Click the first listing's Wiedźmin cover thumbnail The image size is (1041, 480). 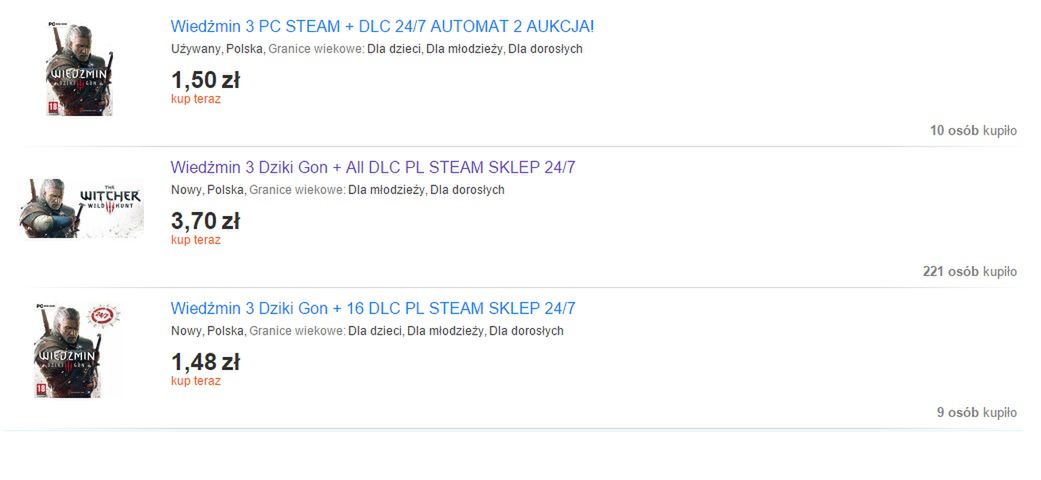pyautogui.click(x=80, y=69)
